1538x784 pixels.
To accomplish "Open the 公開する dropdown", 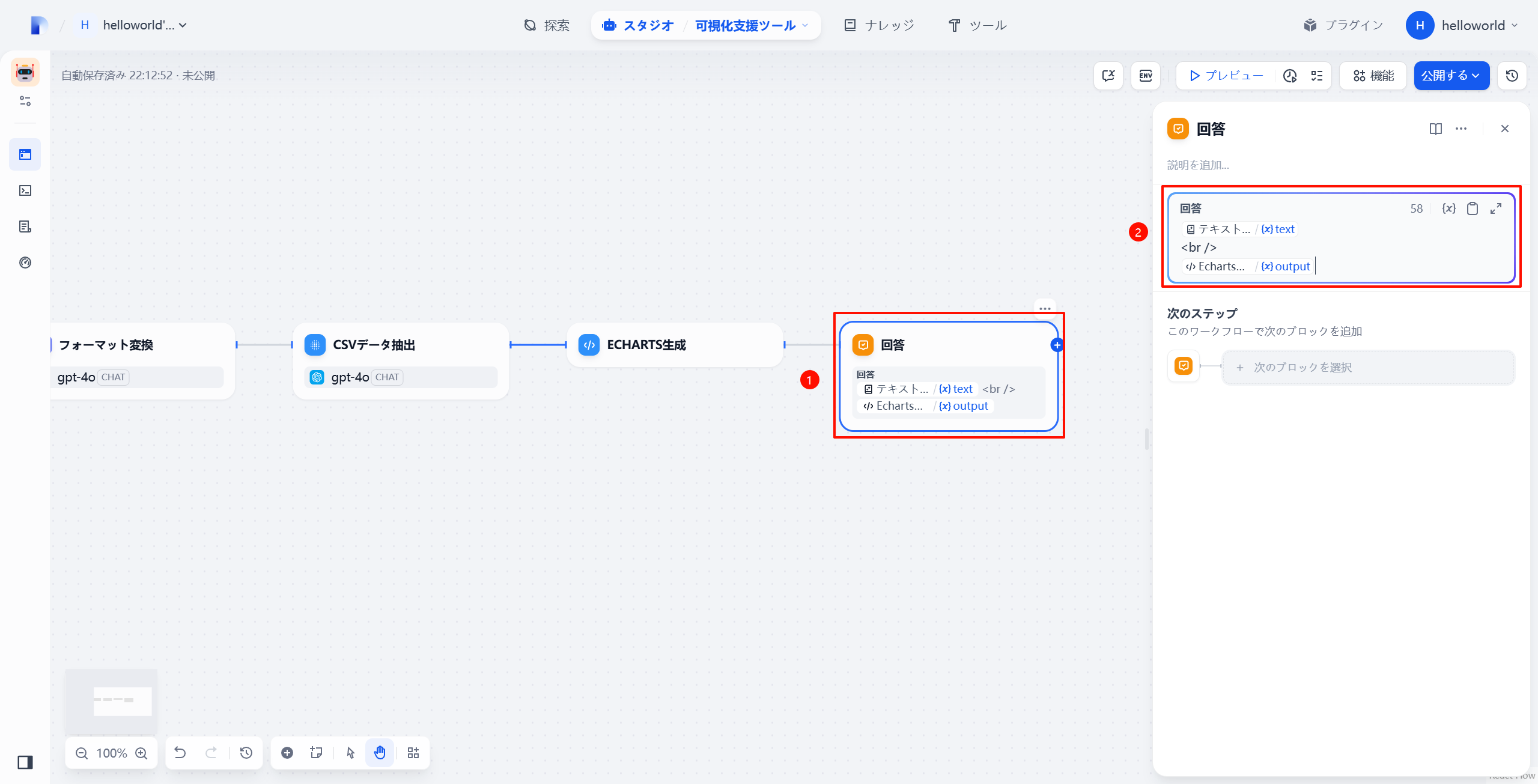I will tap(1451, 76).
